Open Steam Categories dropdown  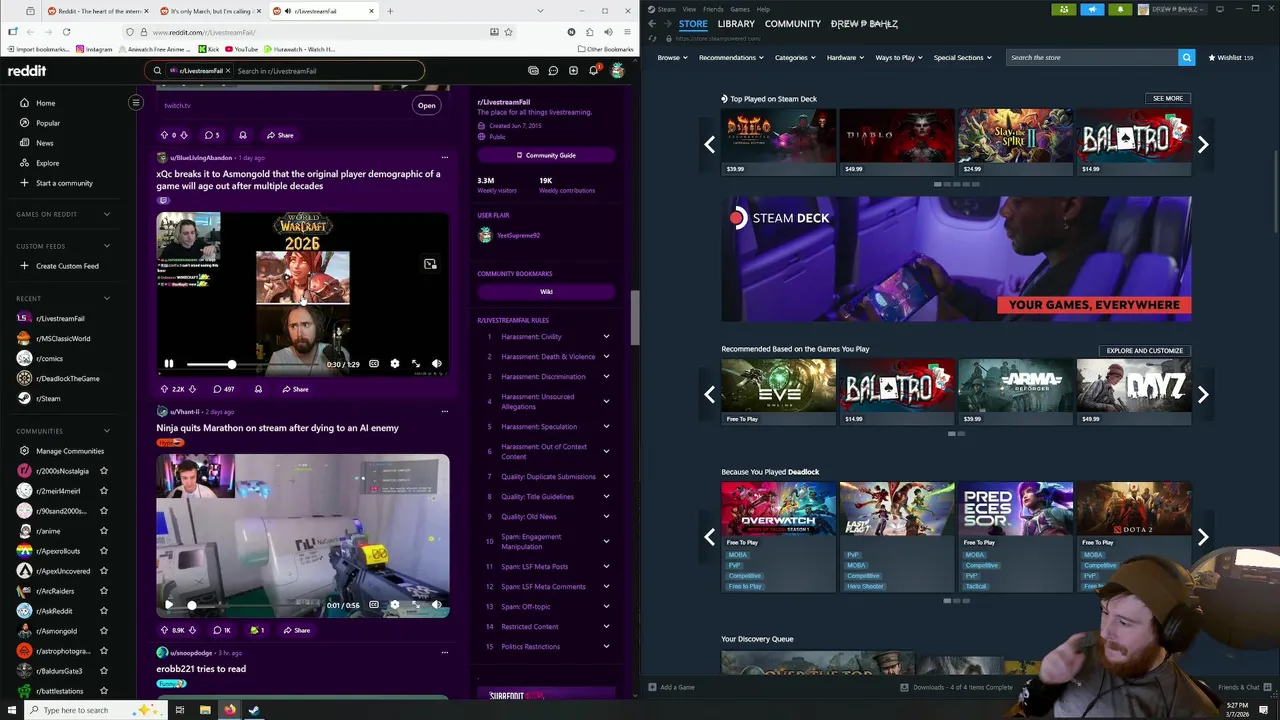point(795,57)
